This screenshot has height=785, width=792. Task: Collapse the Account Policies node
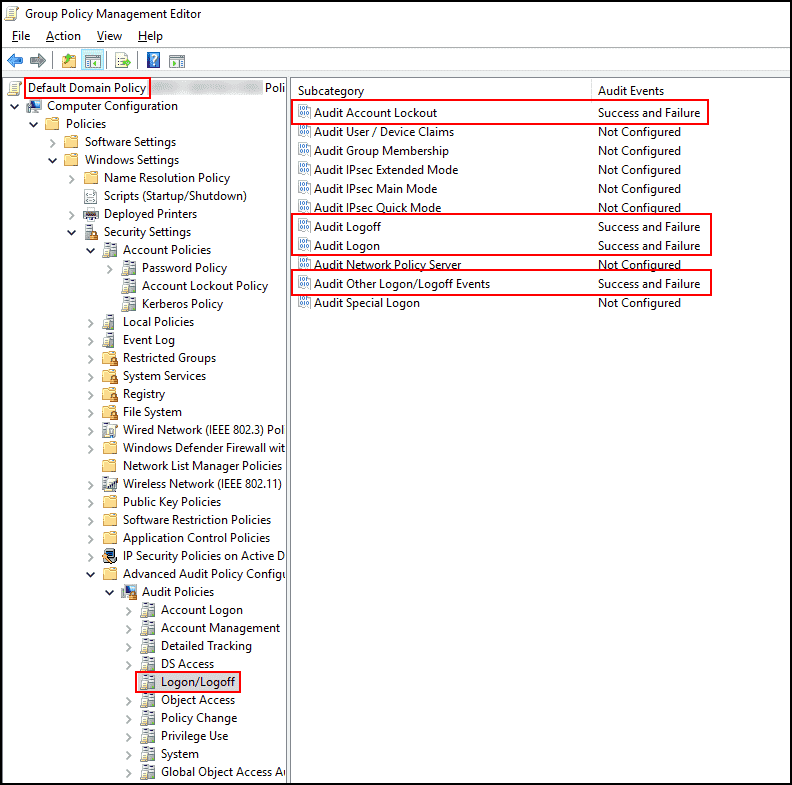click(91, 251)
